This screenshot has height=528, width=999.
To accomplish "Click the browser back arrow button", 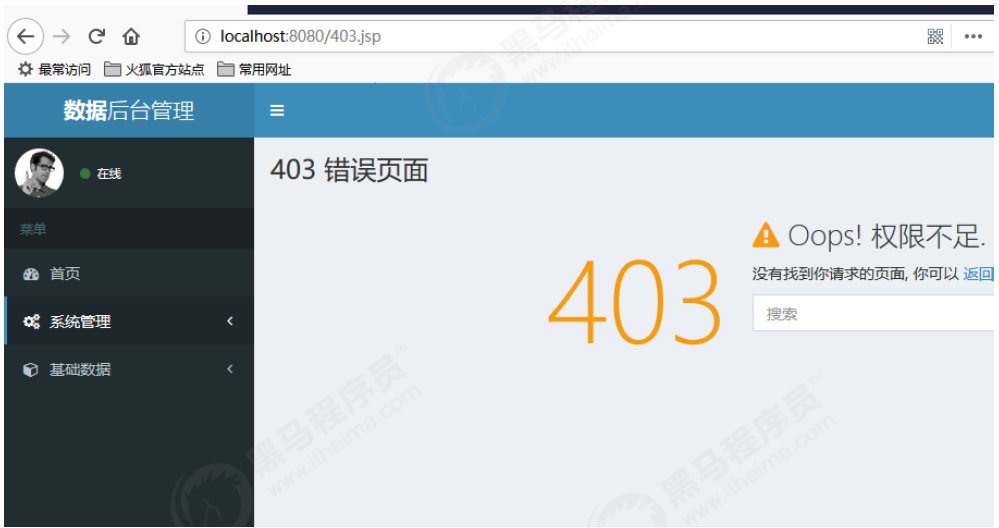I will click(x=25, y=36).
